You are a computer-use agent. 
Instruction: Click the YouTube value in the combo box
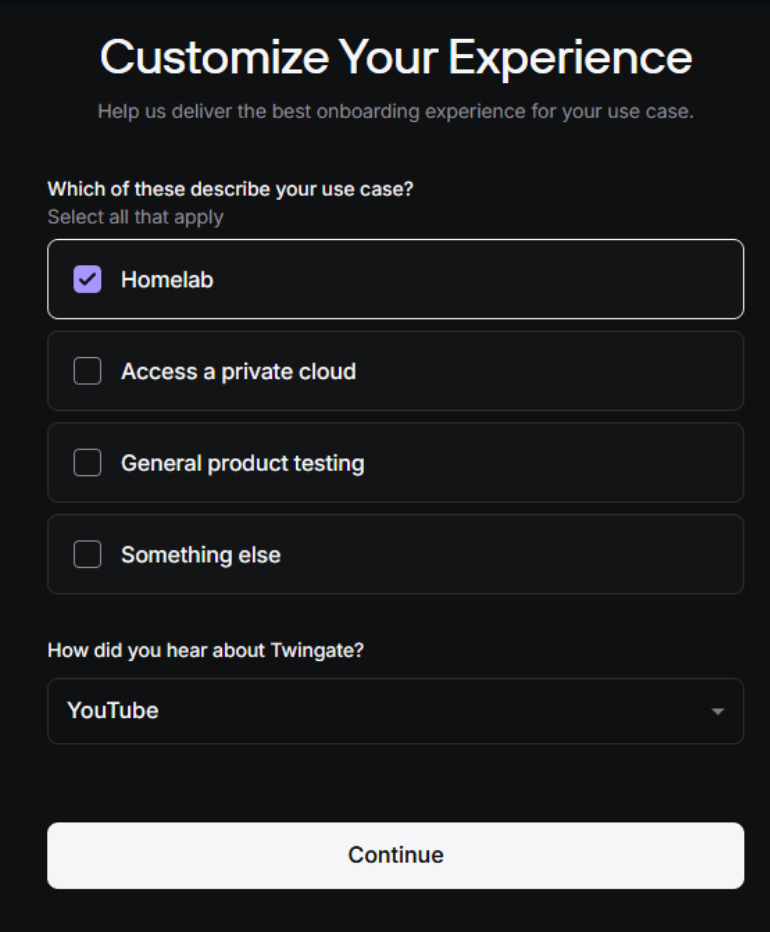point(113,711)
